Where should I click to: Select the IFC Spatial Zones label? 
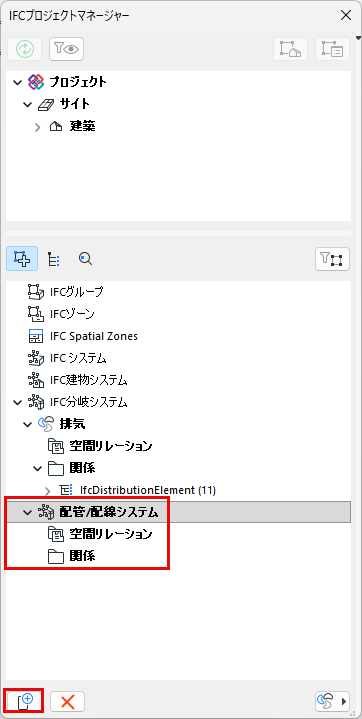[x=94, y=336]
